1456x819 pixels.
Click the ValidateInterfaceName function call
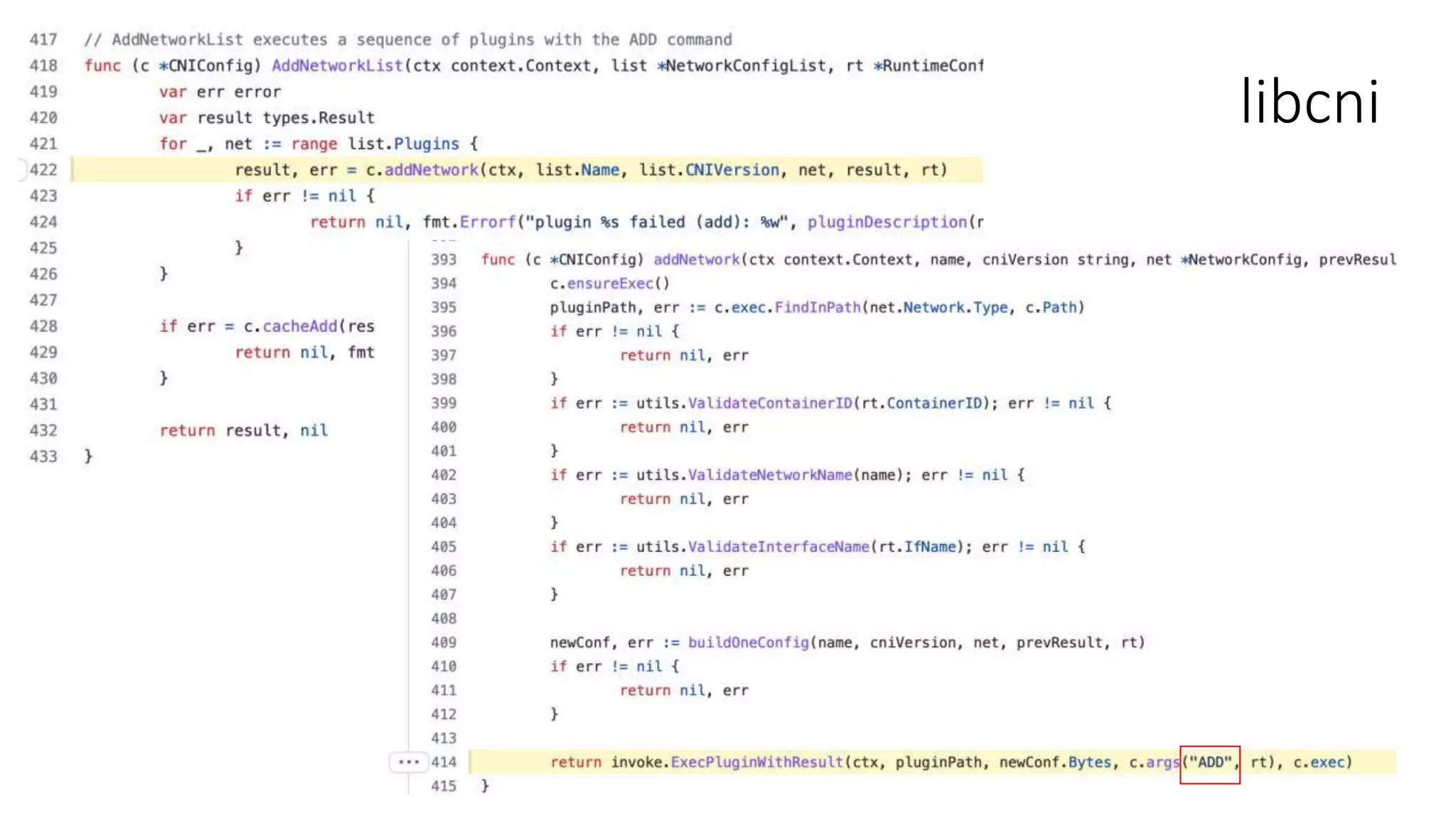[x=778, y=547]
